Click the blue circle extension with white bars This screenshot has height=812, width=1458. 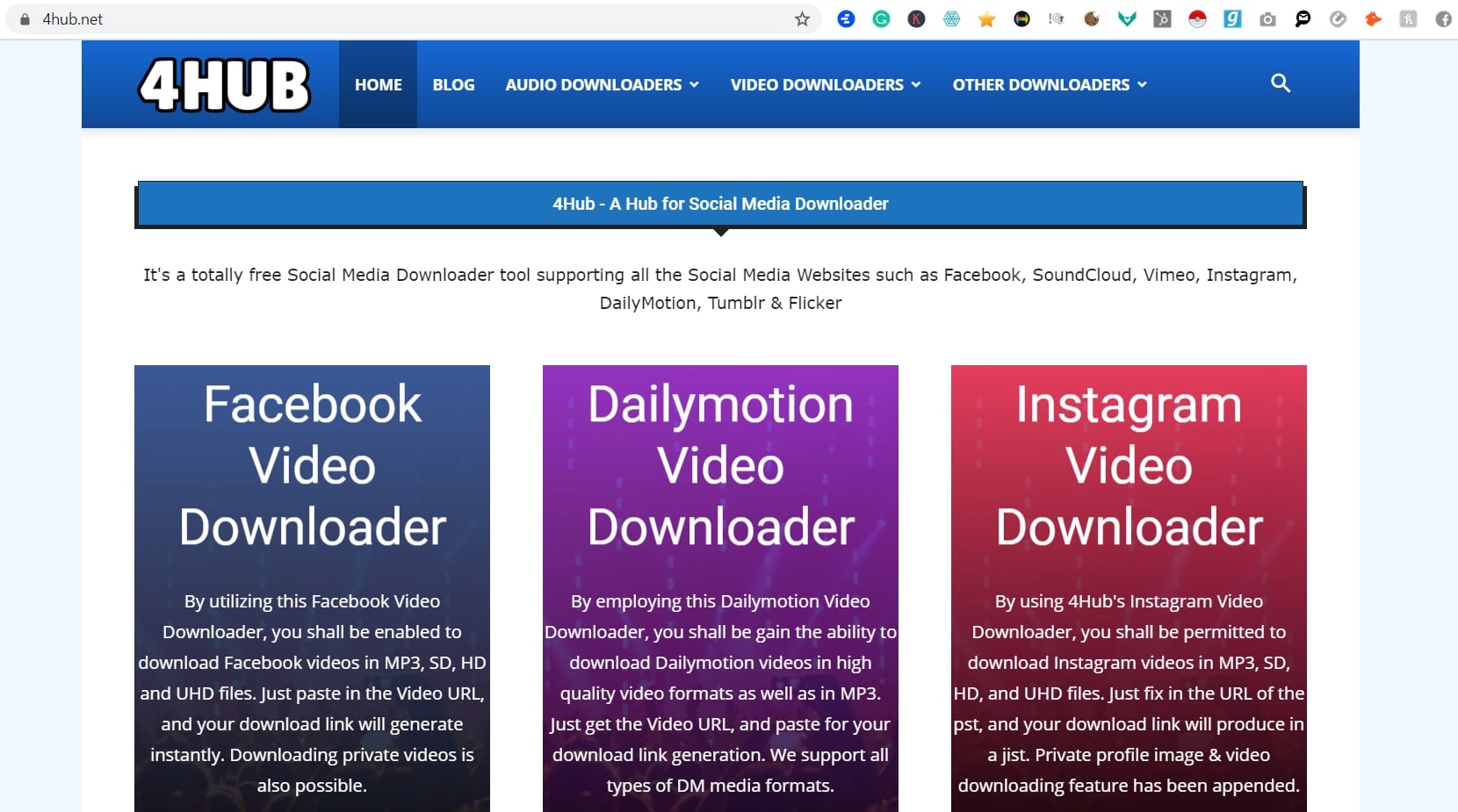pos(846,18)
